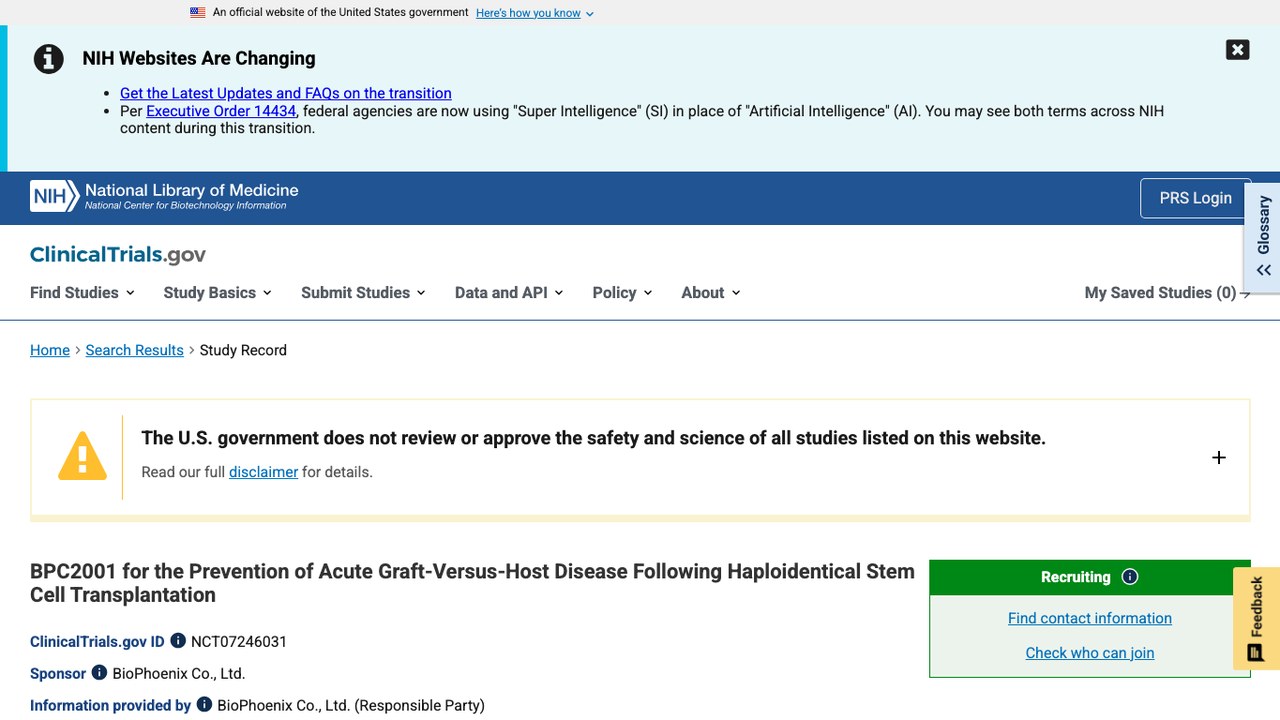1280x720 pixels.
Task: Open the Policy menu
Action: [622, 293]
